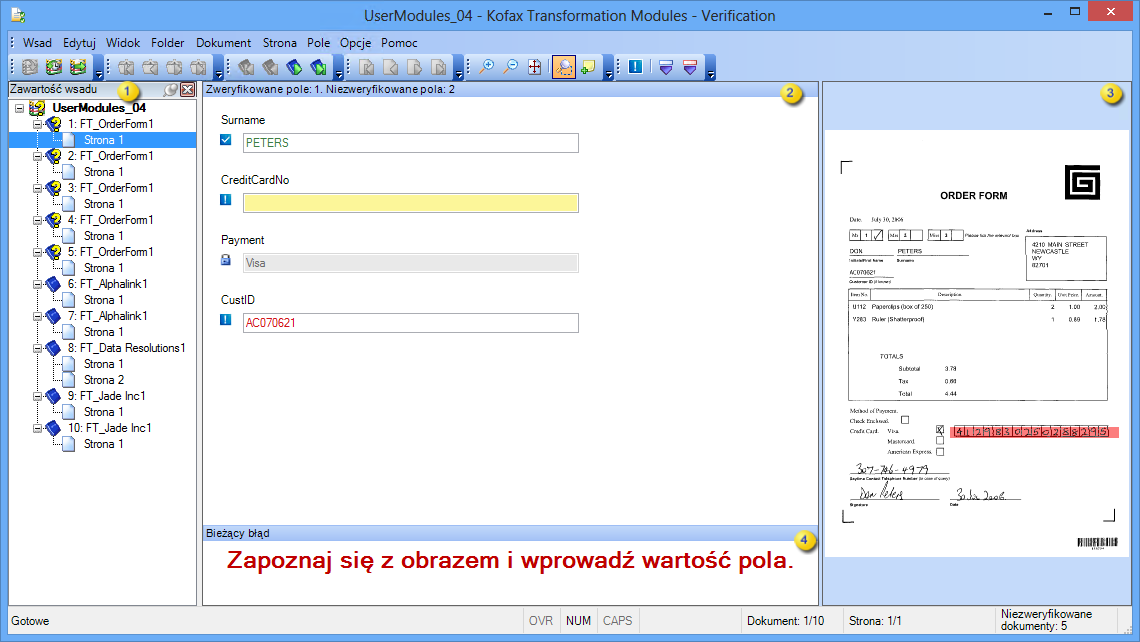The width and height of the screenshot is (1140, 642).
Task: Click the fit image to window icon
Action: pyautogui.click(x=536, y=67)
